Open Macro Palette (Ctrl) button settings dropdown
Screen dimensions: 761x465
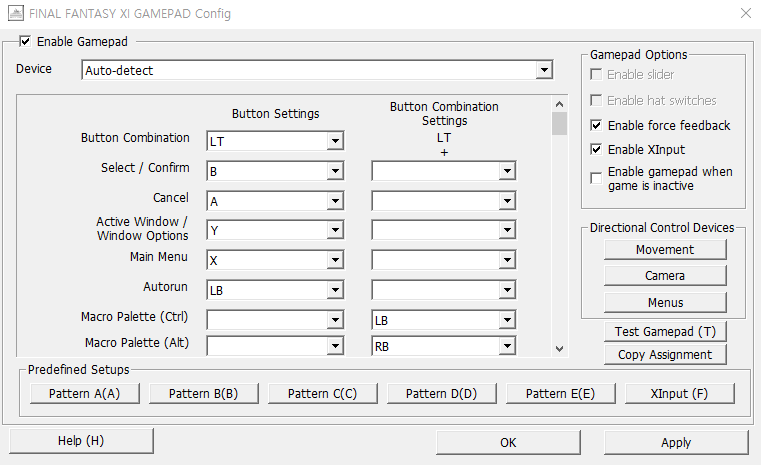coord(275,320)
